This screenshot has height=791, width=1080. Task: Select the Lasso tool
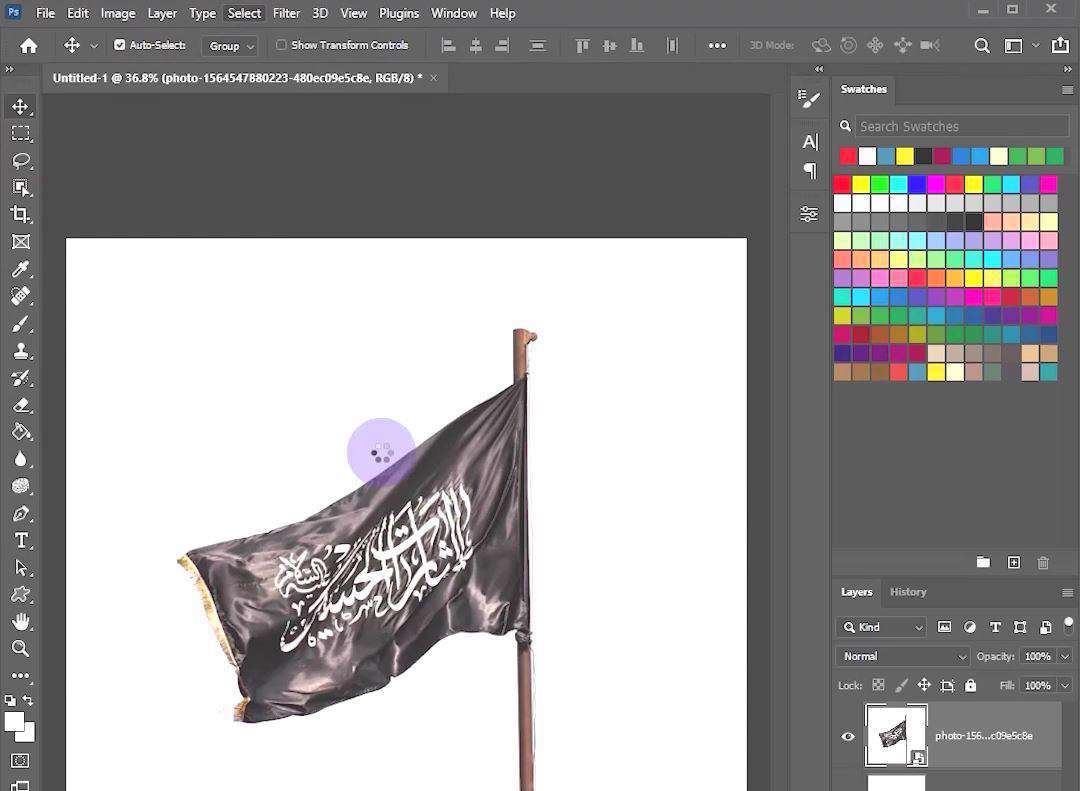tap(20, 160)
